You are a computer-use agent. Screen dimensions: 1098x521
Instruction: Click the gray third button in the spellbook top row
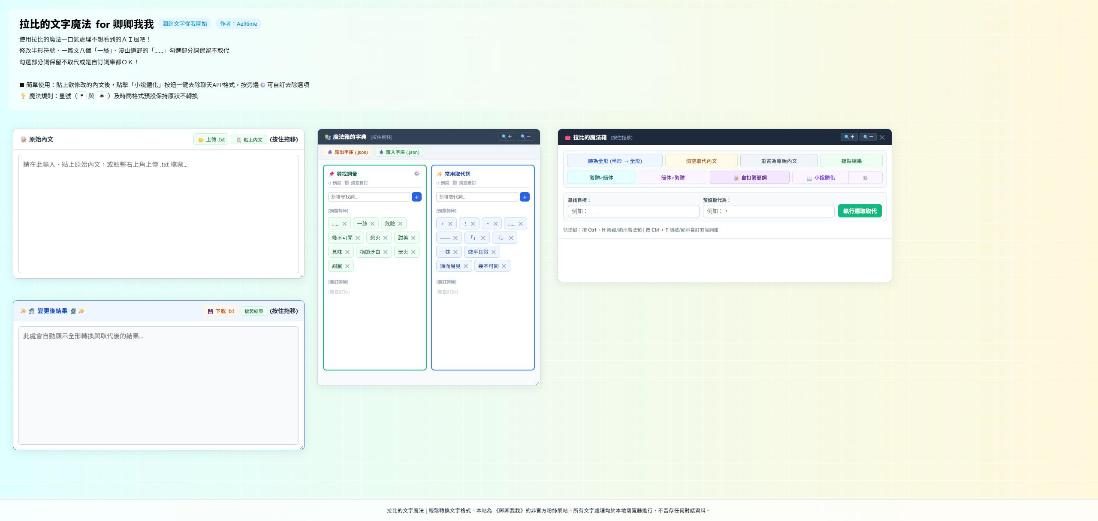coord(779,161)
